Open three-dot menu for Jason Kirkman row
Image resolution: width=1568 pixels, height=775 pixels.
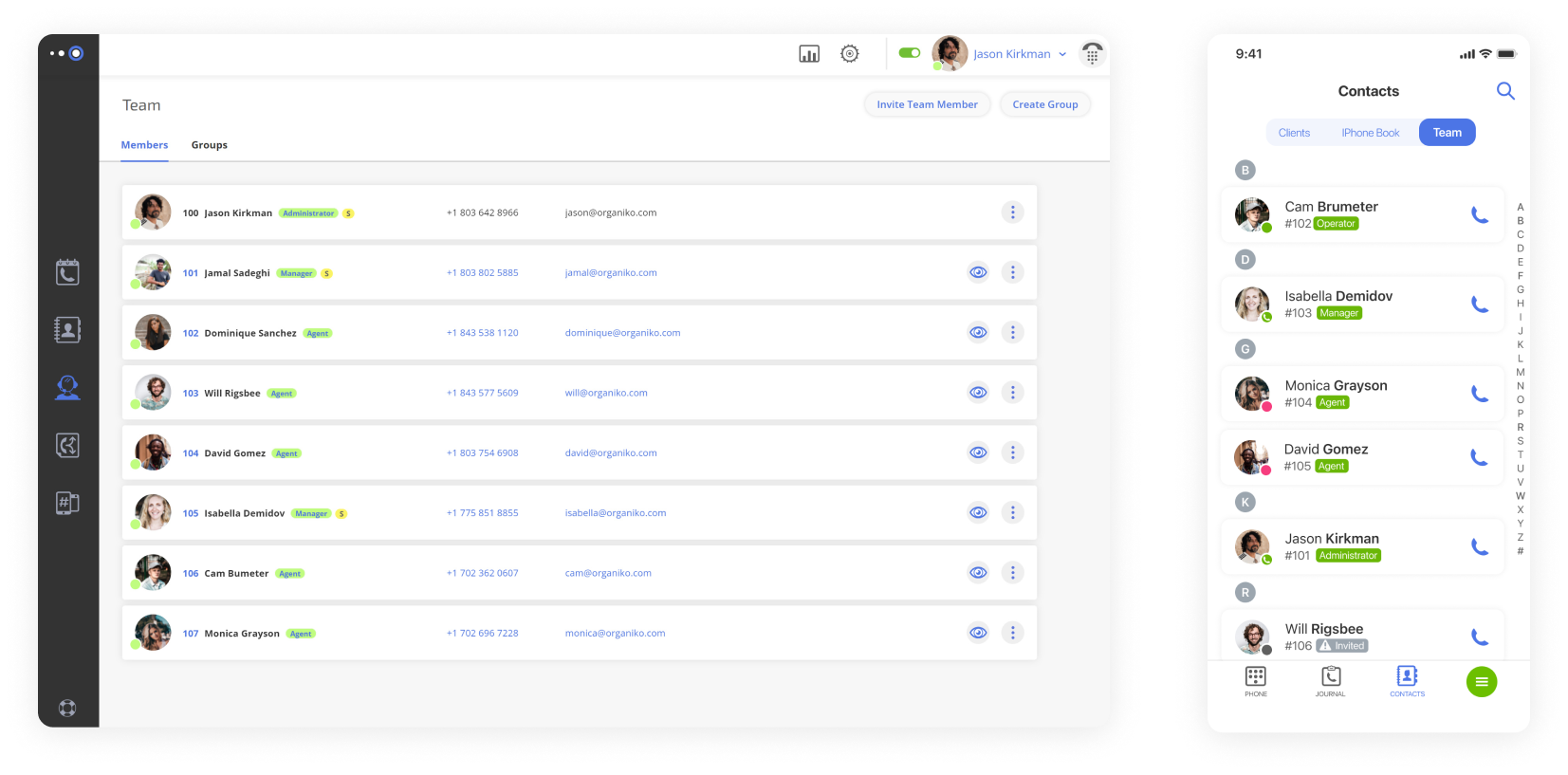point(1013,212)
